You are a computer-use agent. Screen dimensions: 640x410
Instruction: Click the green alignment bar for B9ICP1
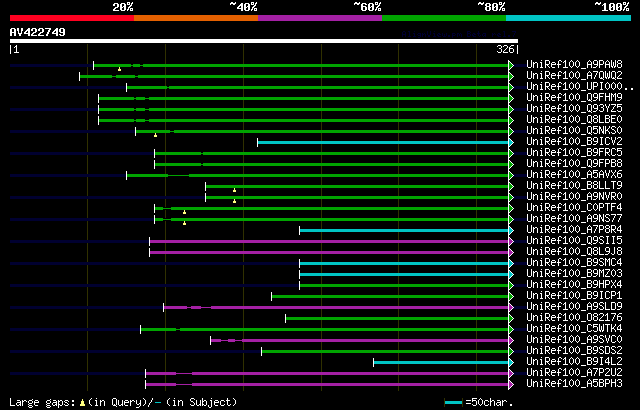390,297
